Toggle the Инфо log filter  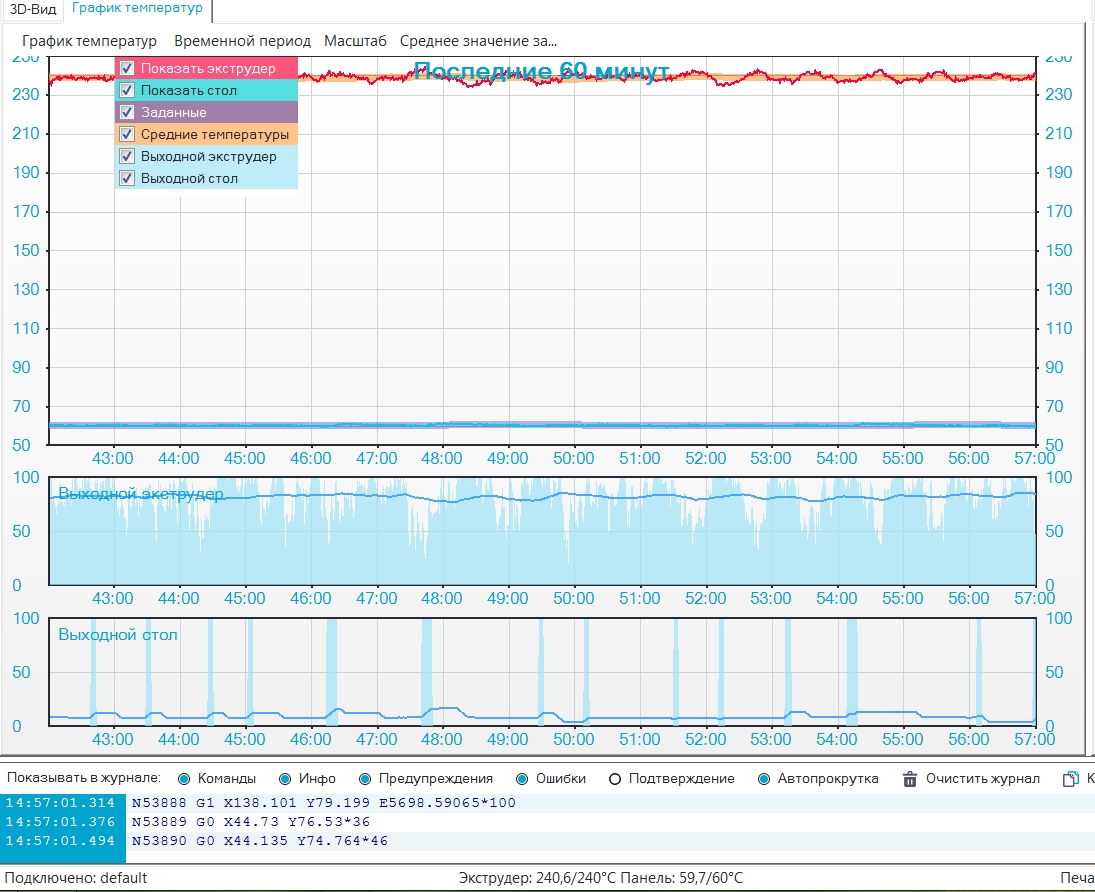tap(285, 779)
